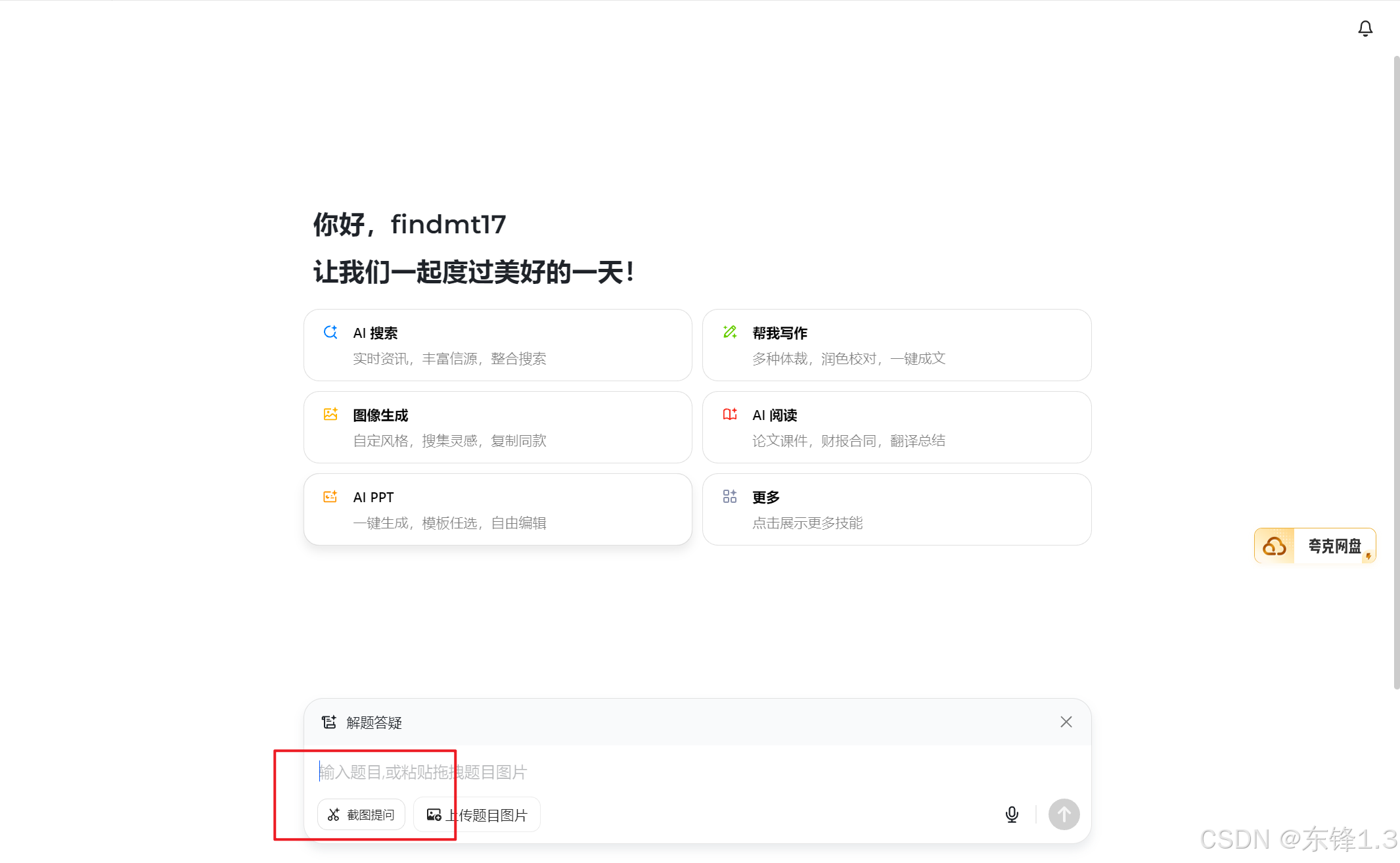Click the notification bell icon

[x=1365, y=28]
